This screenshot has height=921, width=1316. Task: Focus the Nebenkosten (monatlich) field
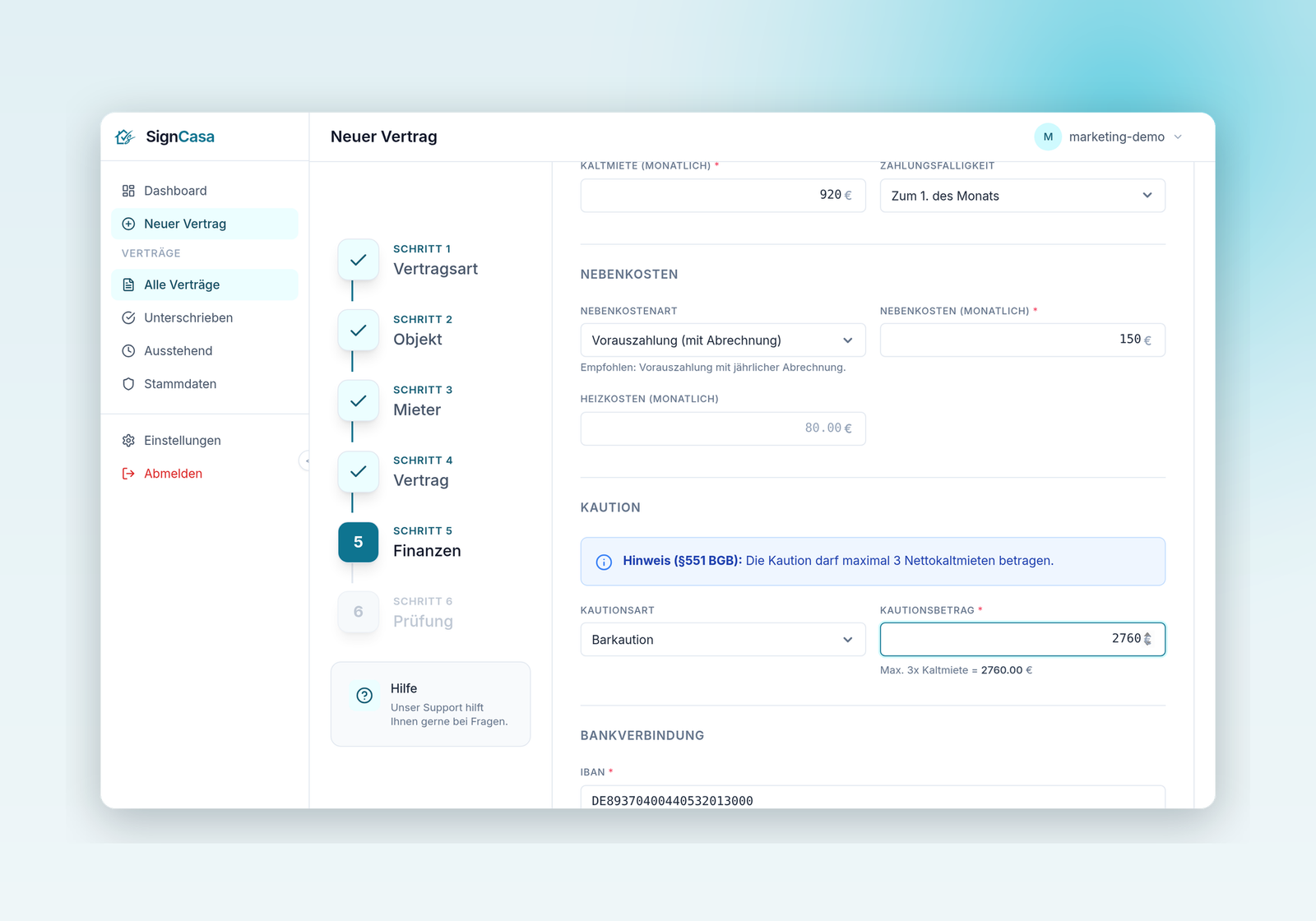1022,340
